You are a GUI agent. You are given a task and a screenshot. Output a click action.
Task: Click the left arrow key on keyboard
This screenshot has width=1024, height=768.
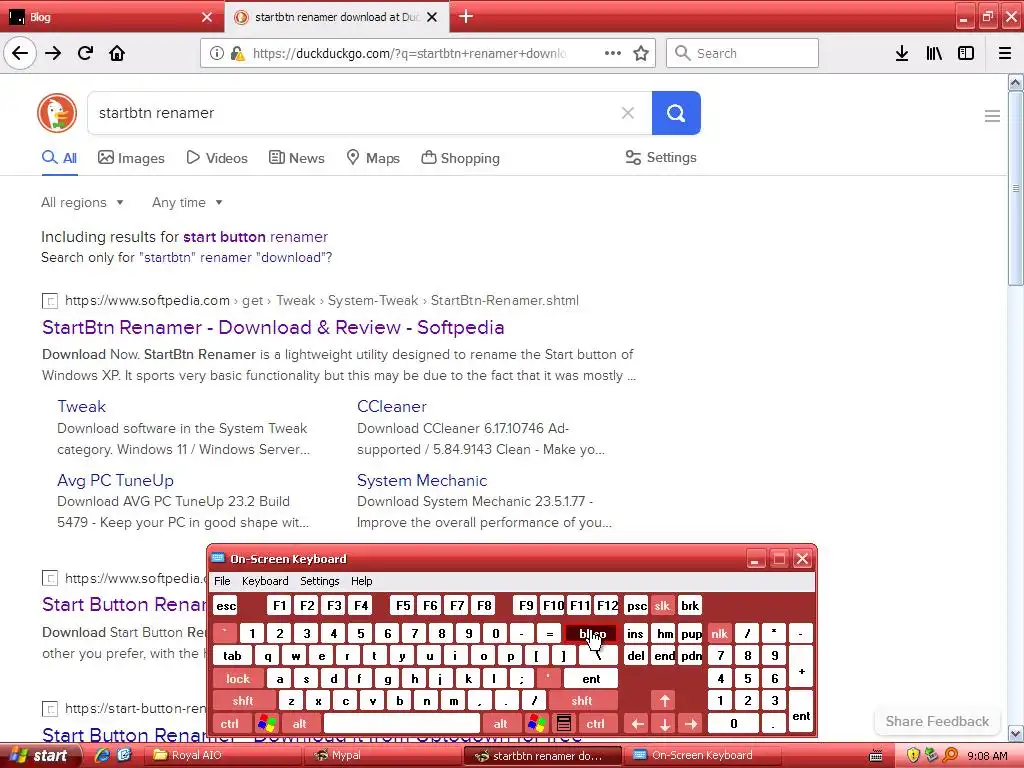pyautogui.click(x=637, y=724)
